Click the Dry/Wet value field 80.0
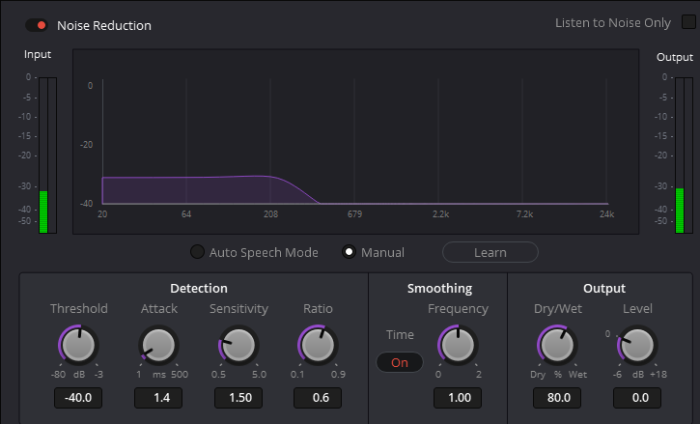 (x=557, y=398)
